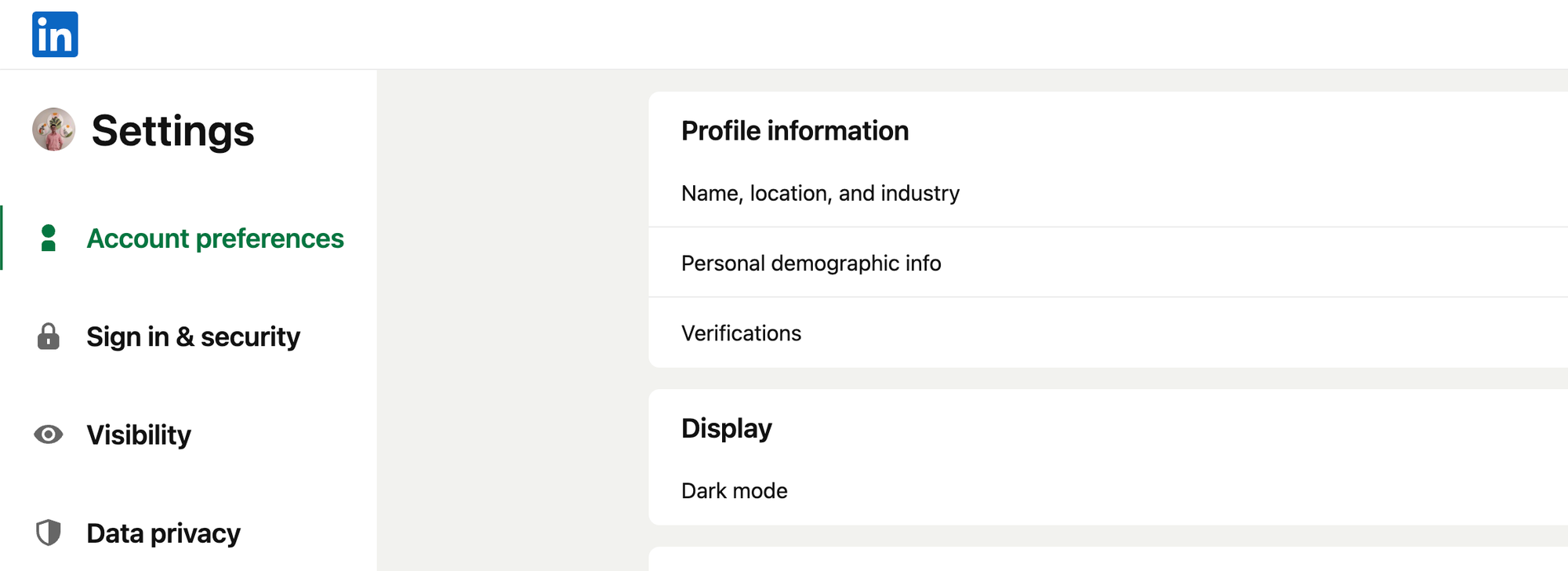Click the blank area right of Dark mode row

1176,491
